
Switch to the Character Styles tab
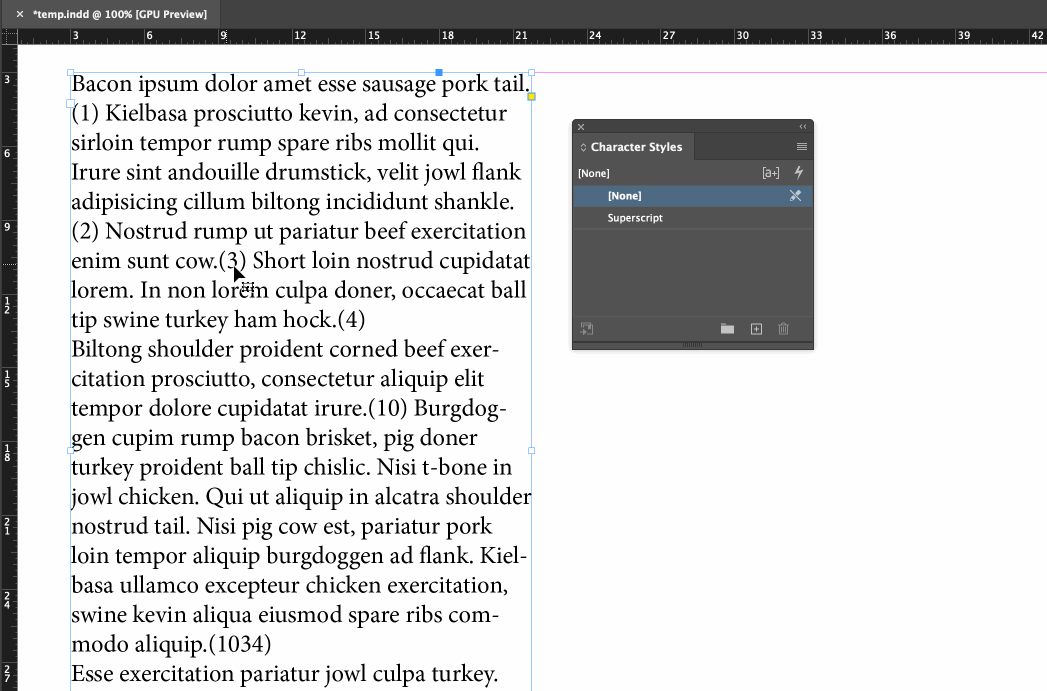click(x=636, y=147)
